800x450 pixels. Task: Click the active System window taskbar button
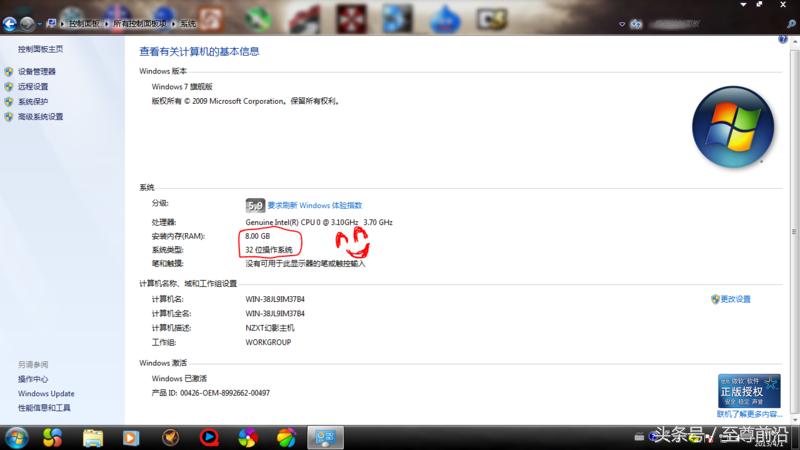coord(325,438)
